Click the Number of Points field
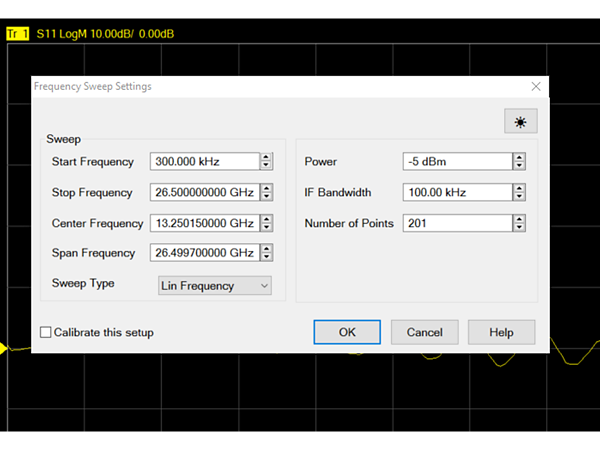600x450 pixels. [456, 223]
